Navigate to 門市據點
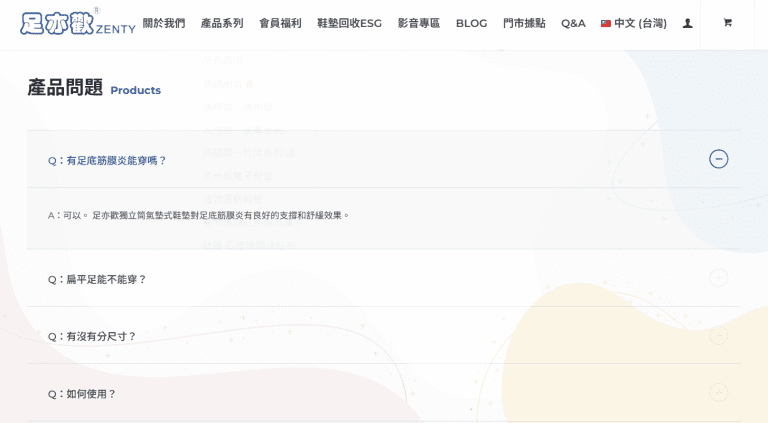Screen dimensions: 768x423 pos(524,23)
